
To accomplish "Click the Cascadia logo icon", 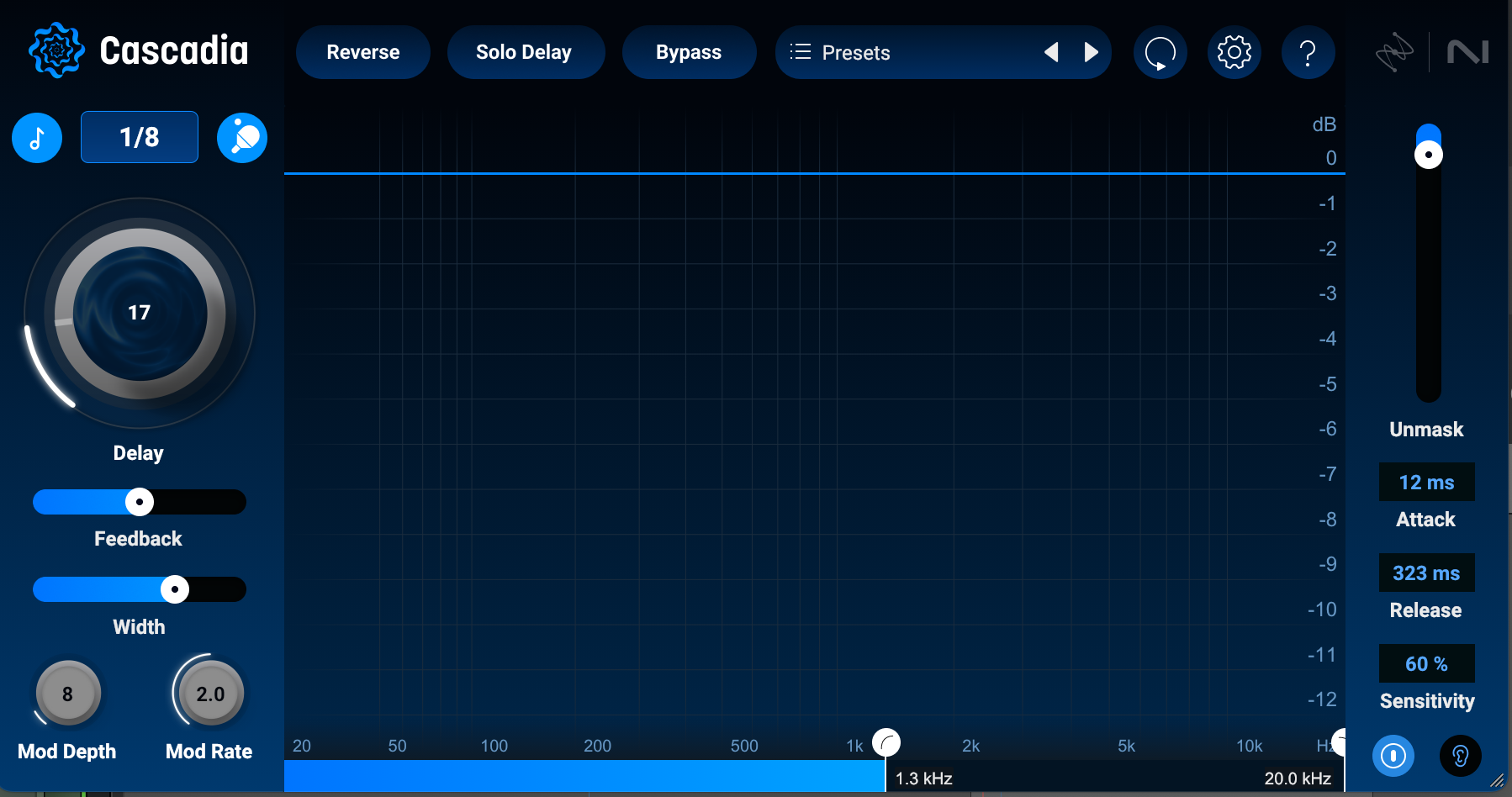I will click(56, 50).
